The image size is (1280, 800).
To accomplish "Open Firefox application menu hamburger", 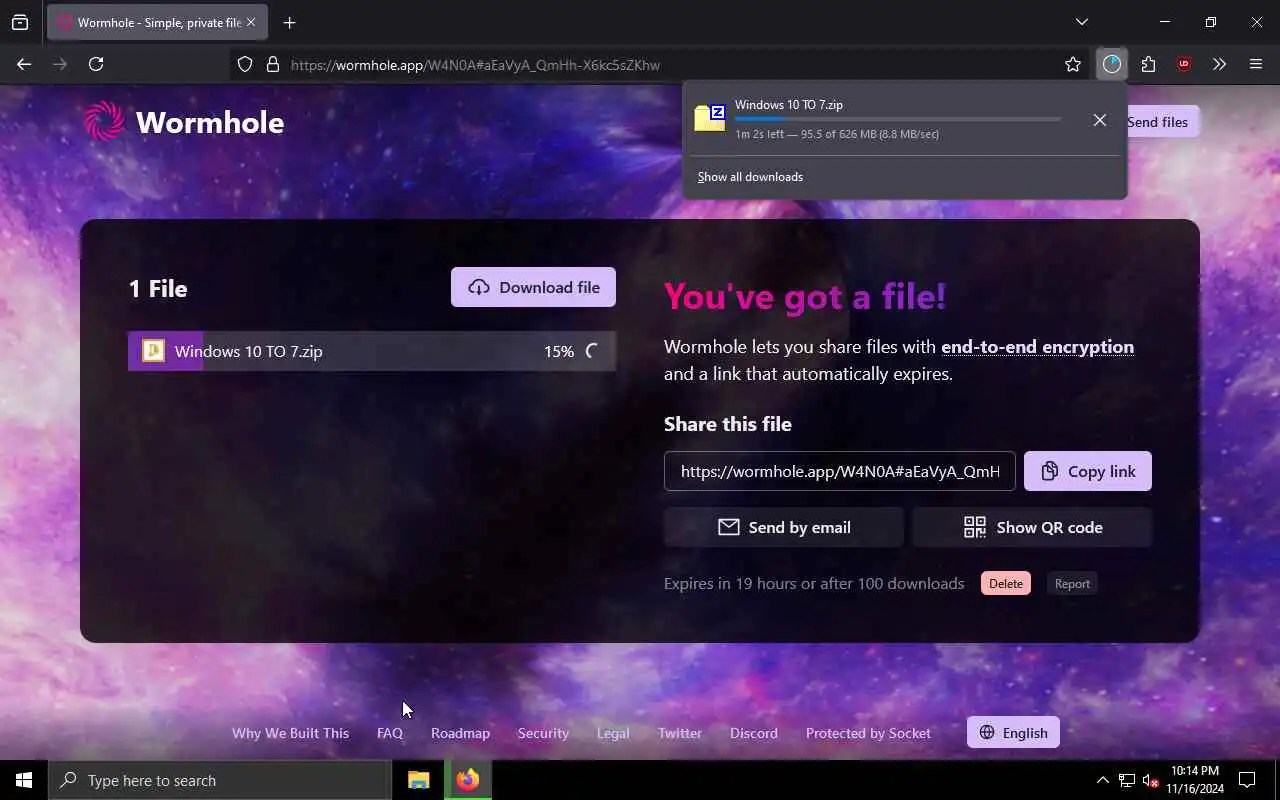I will pyautogui.click(x=1256, y=64).
